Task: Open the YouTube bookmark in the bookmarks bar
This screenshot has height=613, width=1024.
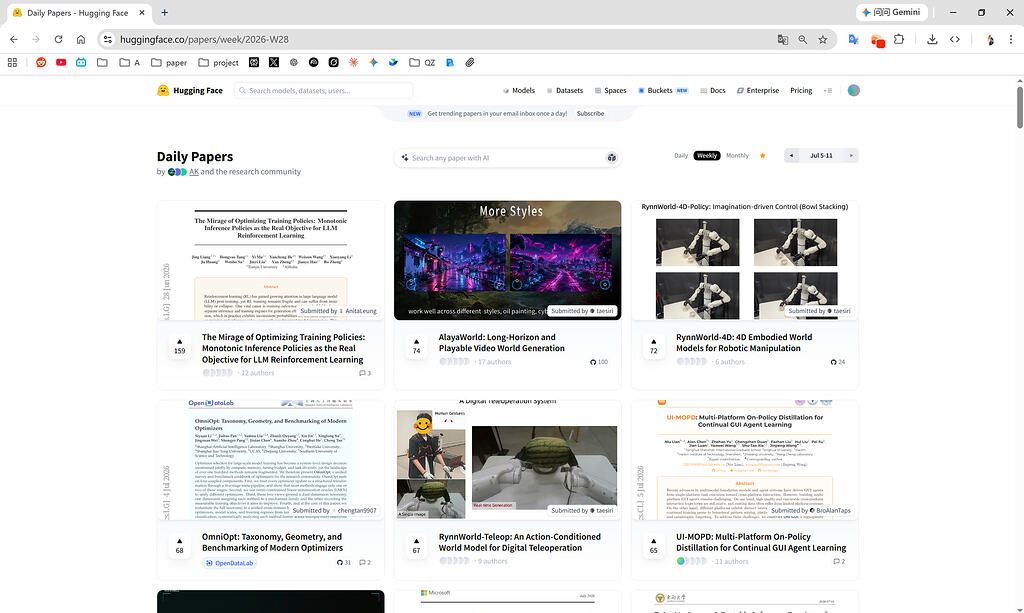Action: [61, 63]
